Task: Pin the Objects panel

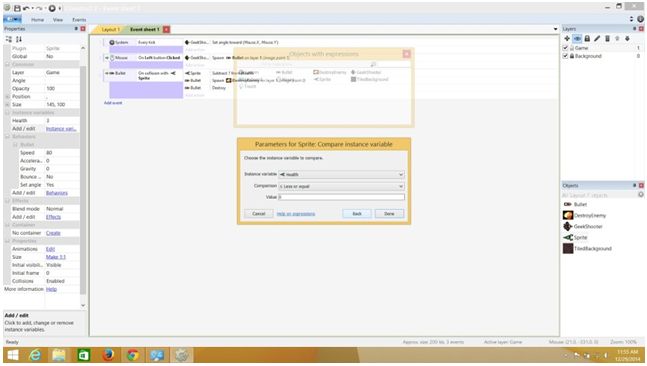Action: 635,185
